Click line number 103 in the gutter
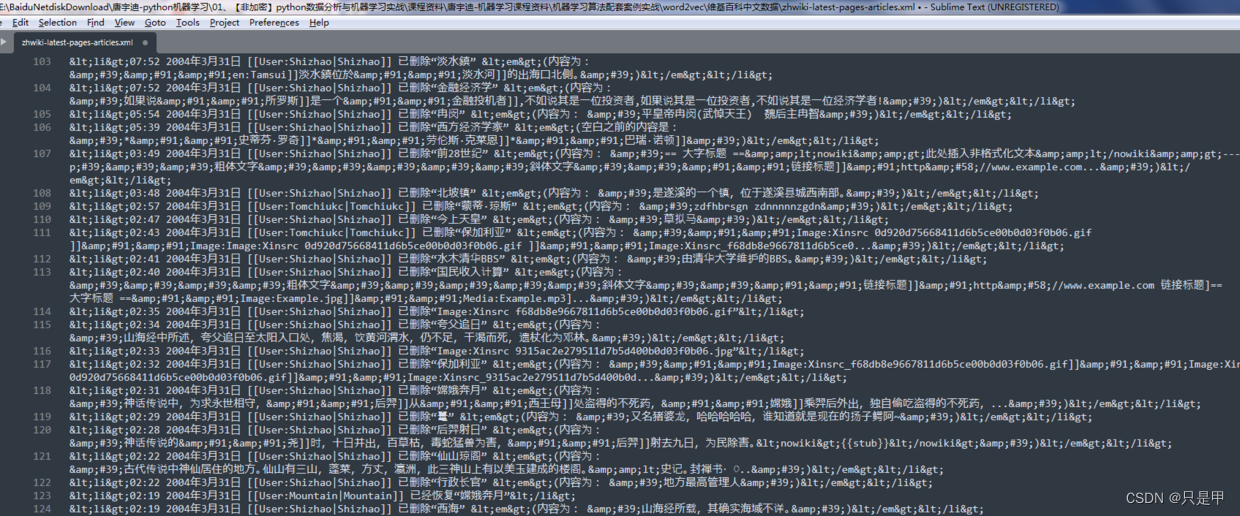 (41, 62)
